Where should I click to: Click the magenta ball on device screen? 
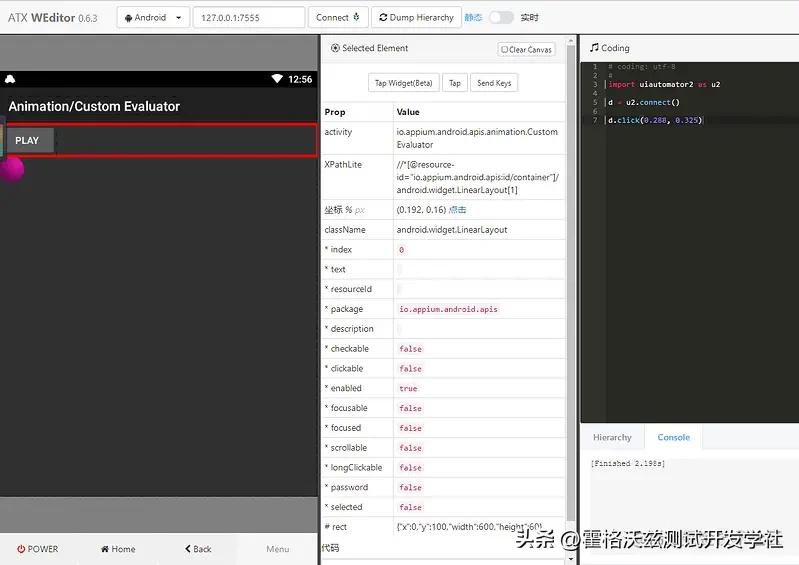[x=12, y=169]
